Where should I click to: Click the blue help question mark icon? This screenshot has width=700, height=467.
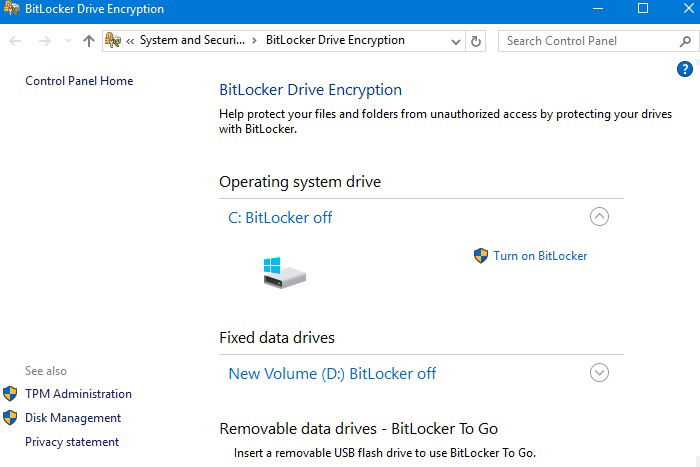click(x=684, y=69)
